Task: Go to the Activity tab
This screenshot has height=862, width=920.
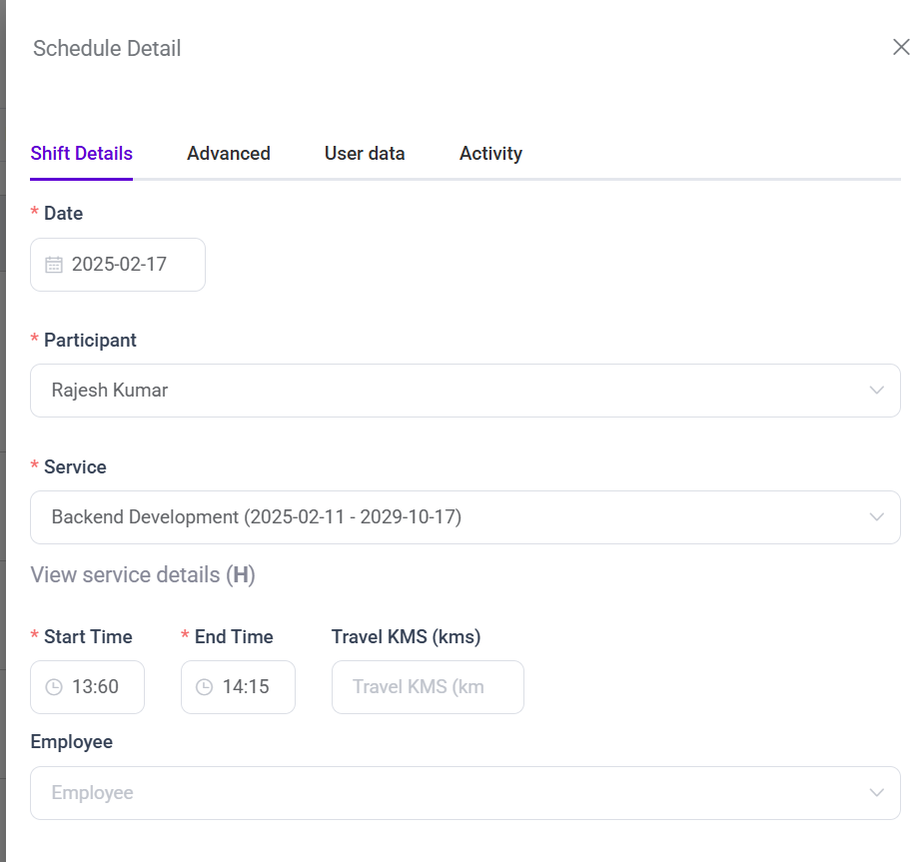Action: pos(490,154)
